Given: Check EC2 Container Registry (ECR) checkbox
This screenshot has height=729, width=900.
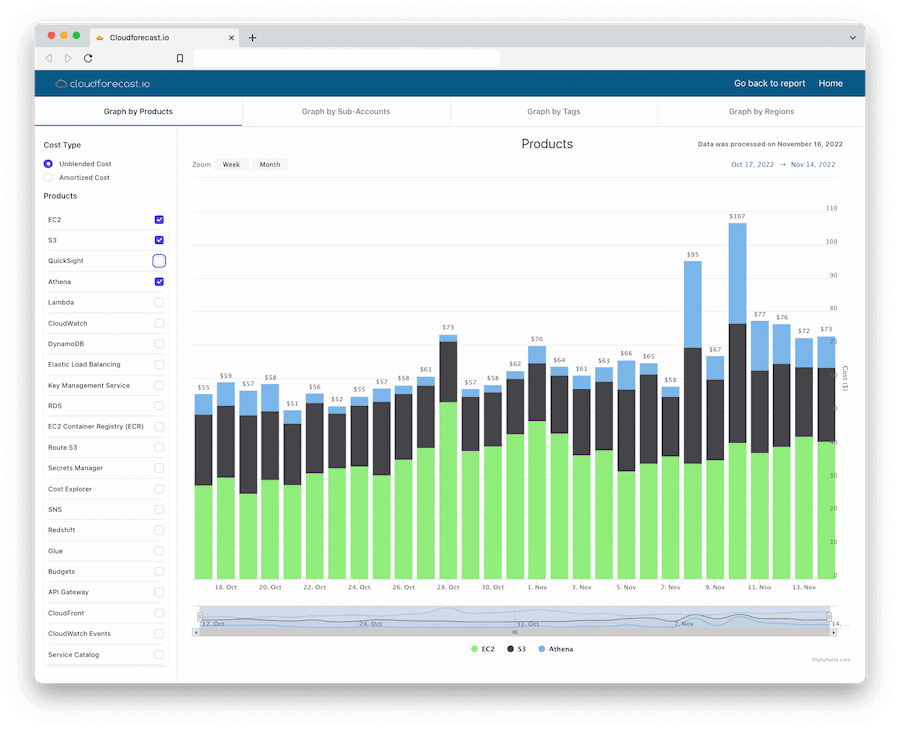Looking at the screenshot, I should (x=159, y=426).
